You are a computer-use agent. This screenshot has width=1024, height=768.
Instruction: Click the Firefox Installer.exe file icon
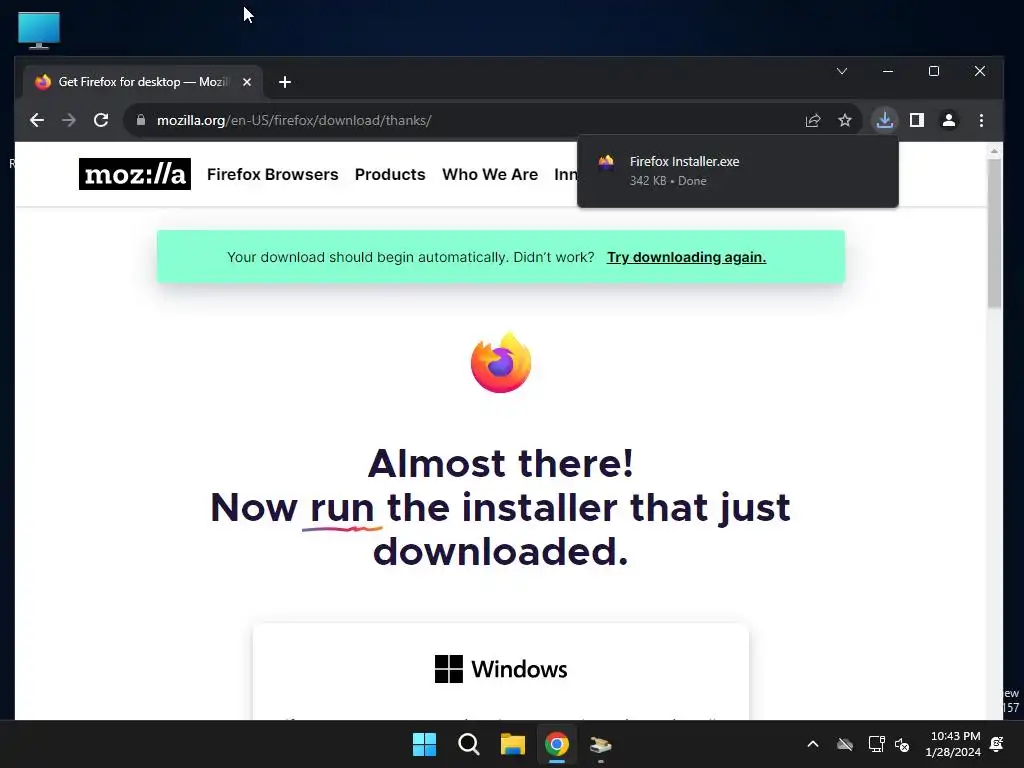606,162
